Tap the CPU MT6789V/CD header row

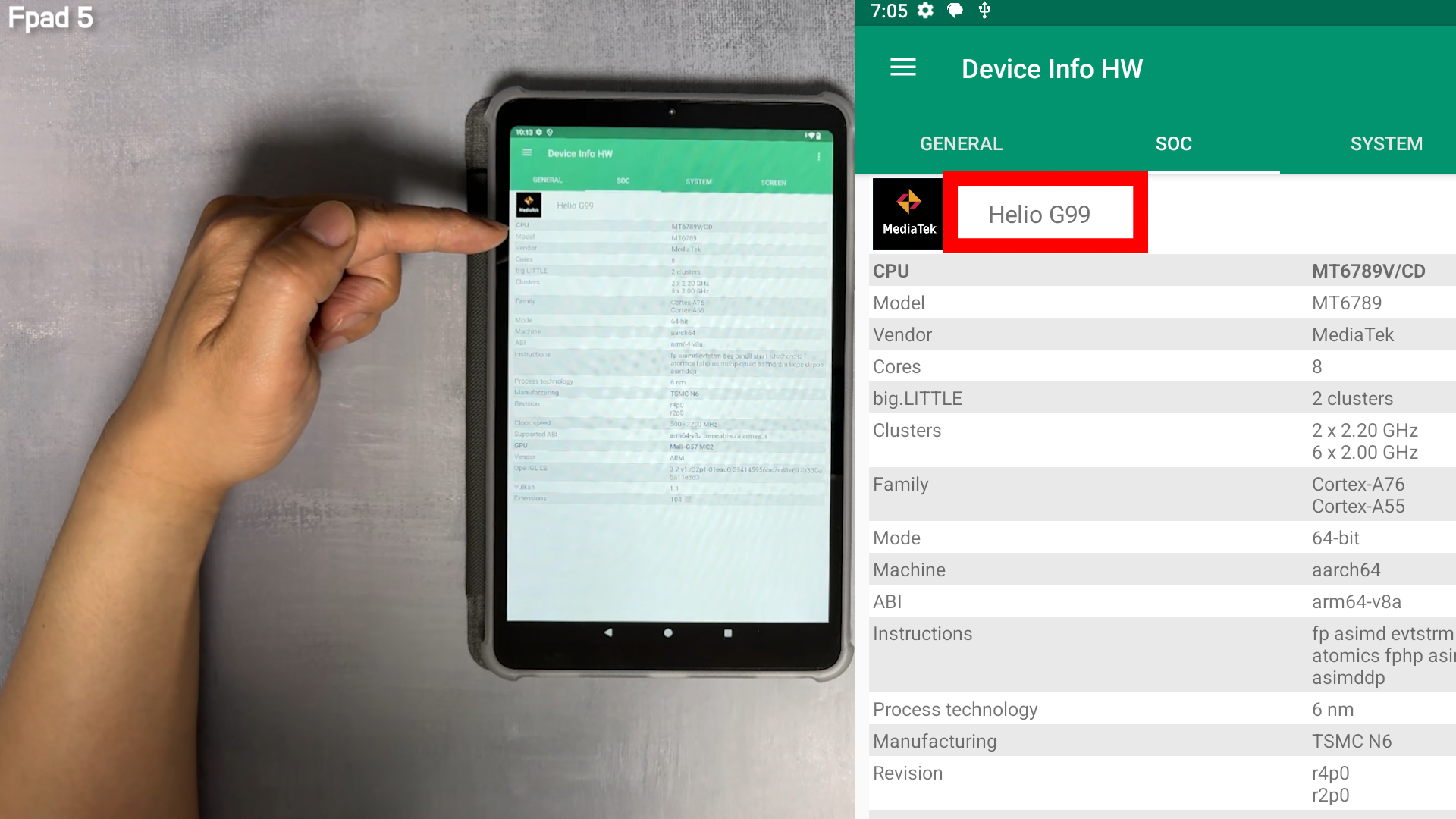point(1160,271)
